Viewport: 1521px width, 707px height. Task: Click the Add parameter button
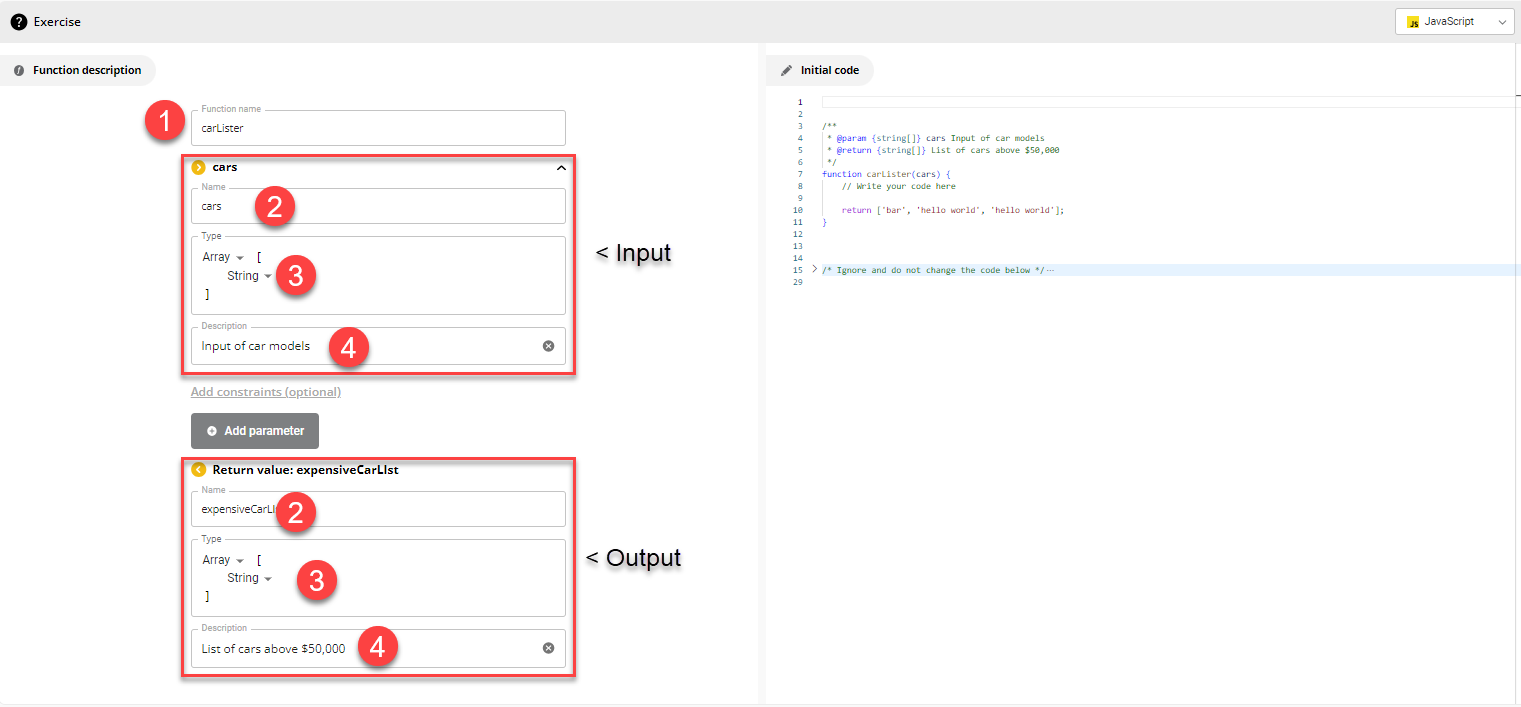[255, 431]
